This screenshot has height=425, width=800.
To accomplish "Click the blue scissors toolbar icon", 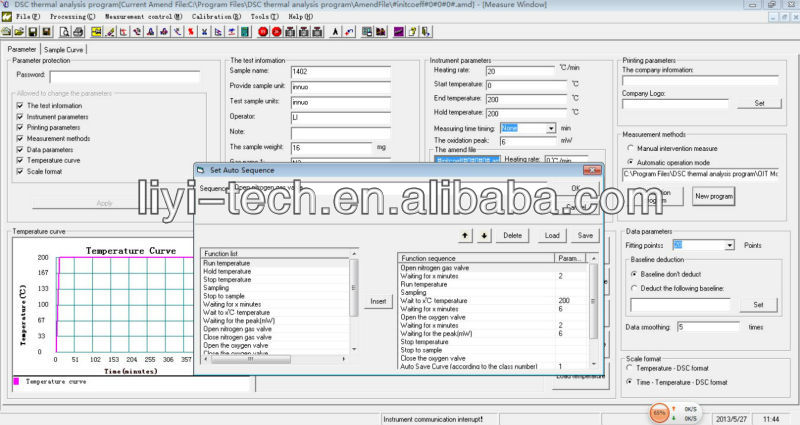I will pos(204,32).
